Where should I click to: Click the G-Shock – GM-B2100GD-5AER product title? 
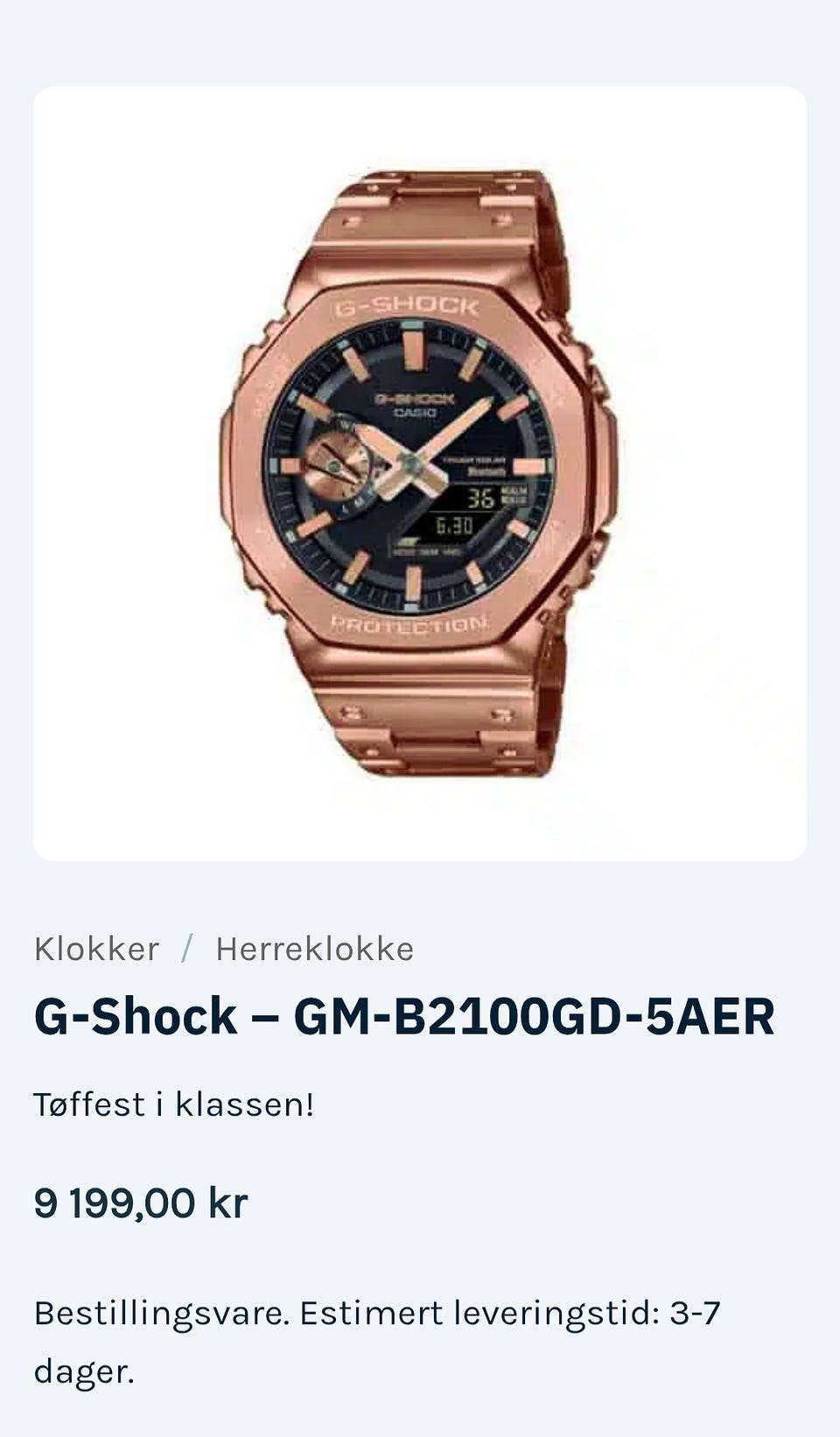(x=404, y=1017)
